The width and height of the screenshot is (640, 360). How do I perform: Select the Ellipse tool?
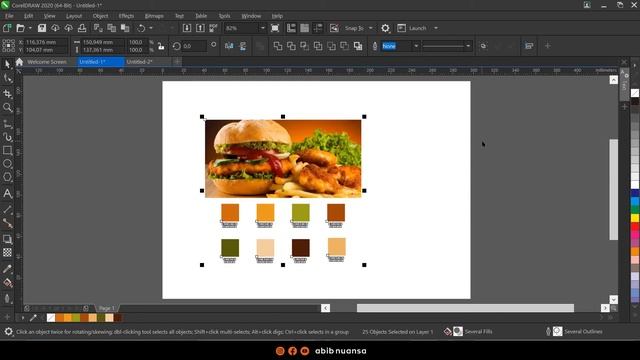tap(7, 164)
